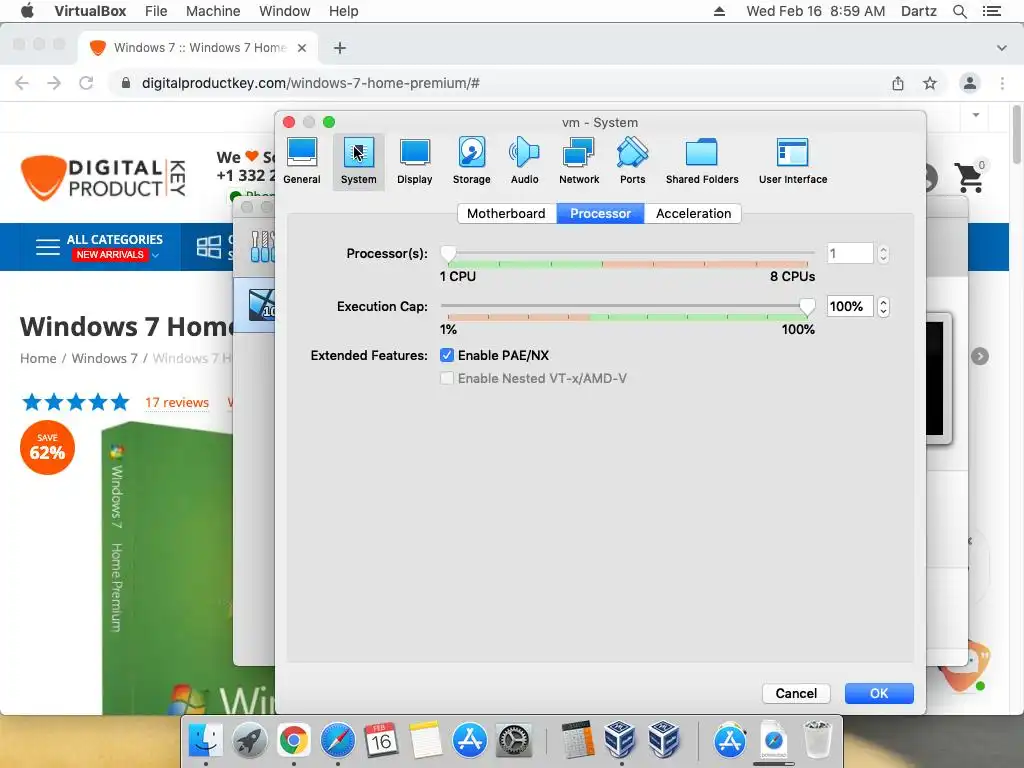Click the Windows 7 breadcrumb link
Image resolution: width=1024 pixels, height=768 pixels.
click(x=104, y=359)
